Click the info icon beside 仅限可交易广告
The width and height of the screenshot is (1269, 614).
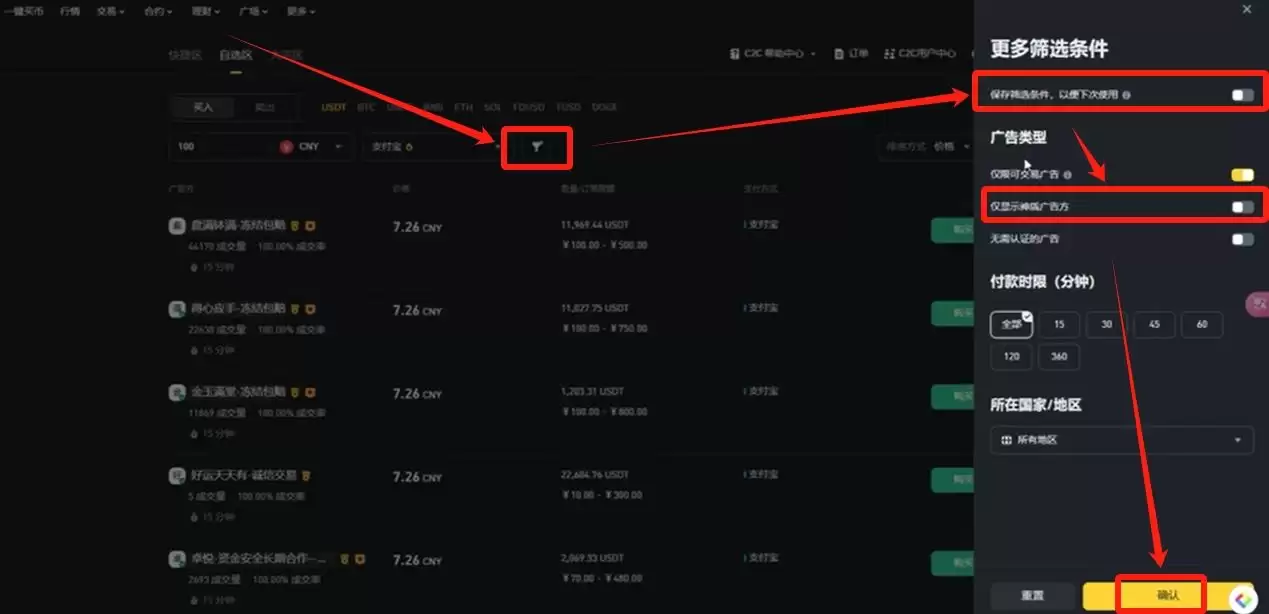pos(1068,175)
